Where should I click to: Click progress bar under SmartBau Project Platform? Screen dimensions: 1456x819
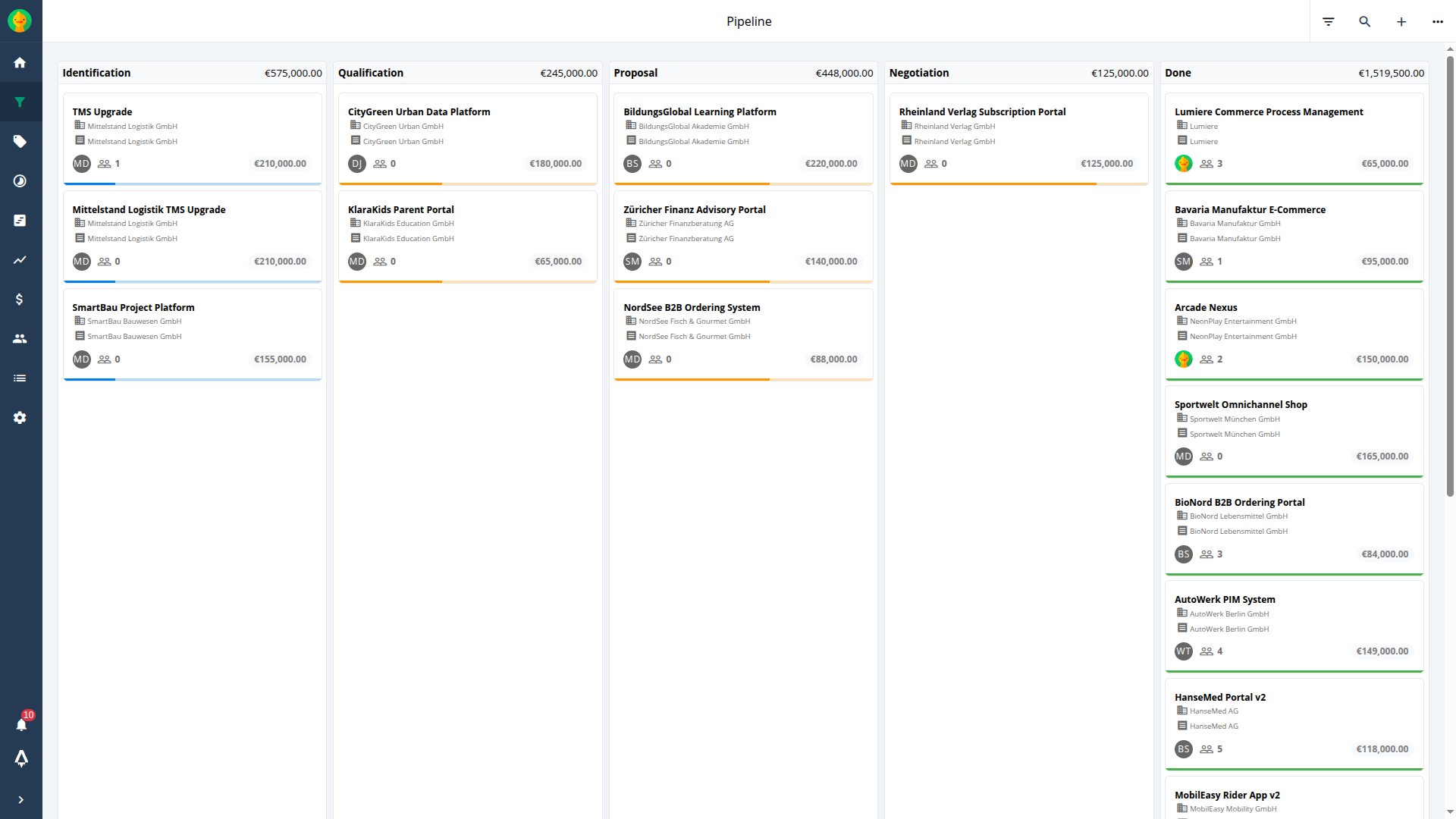point(193,379)
